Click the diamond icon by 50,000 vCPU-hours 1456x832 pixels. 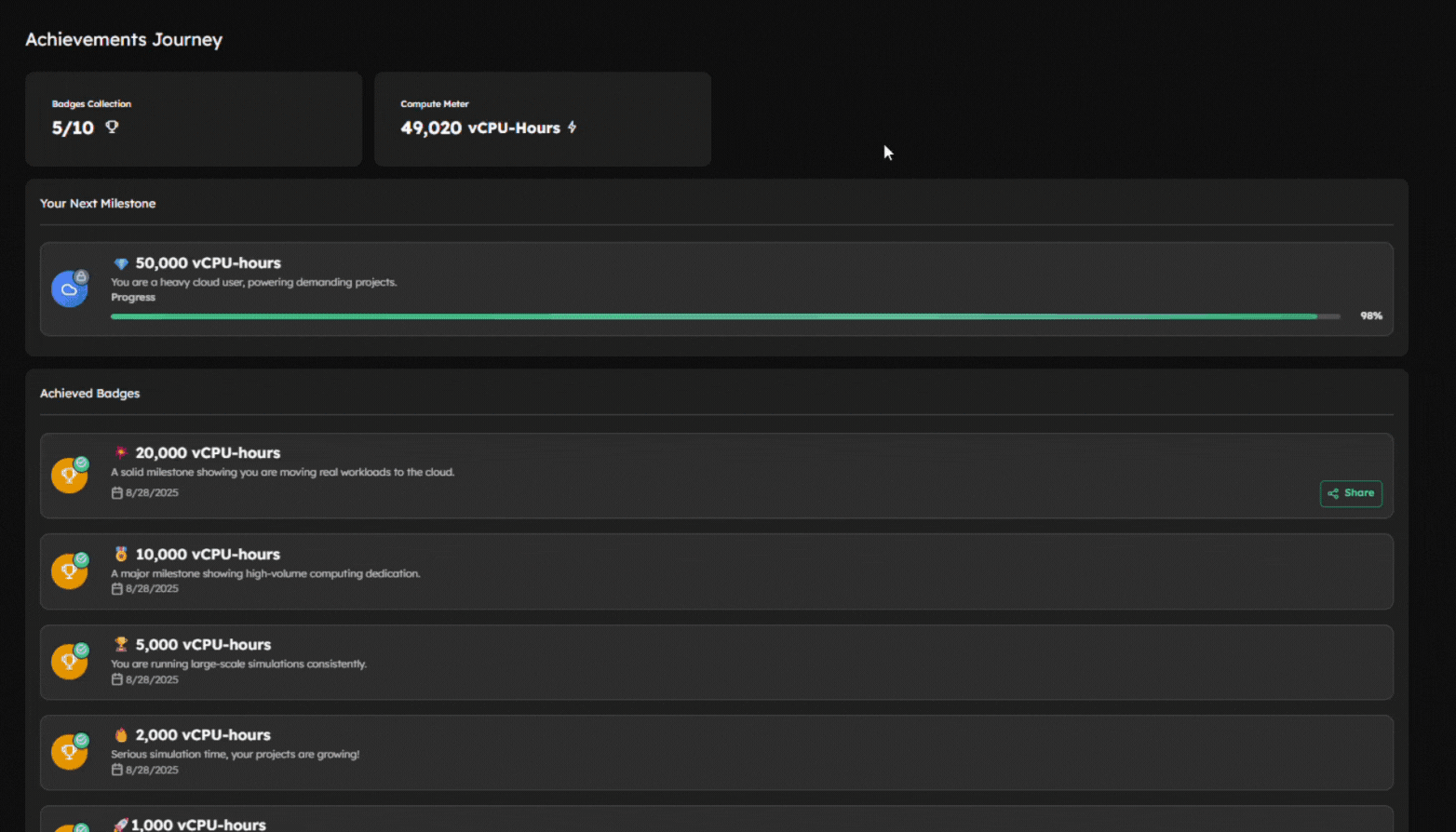click(x=121, y=263)
